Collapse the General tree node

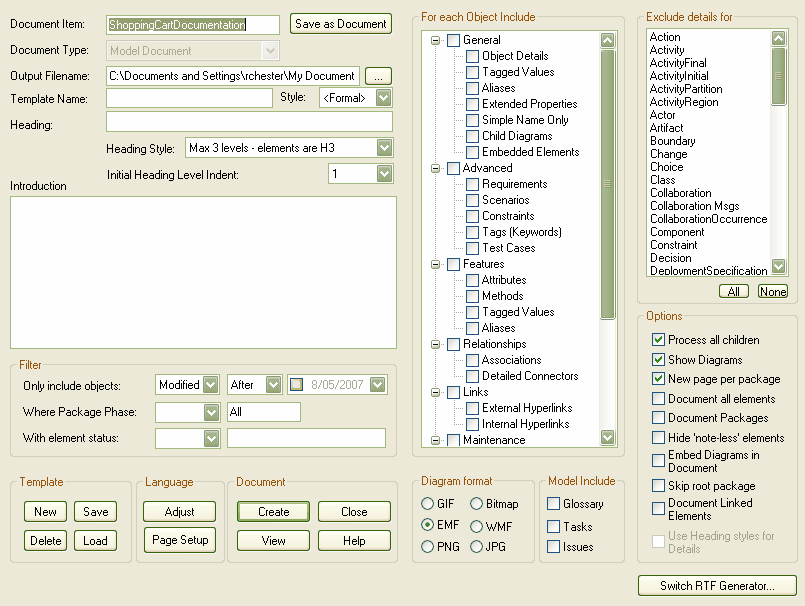click(x=436, y=40)
